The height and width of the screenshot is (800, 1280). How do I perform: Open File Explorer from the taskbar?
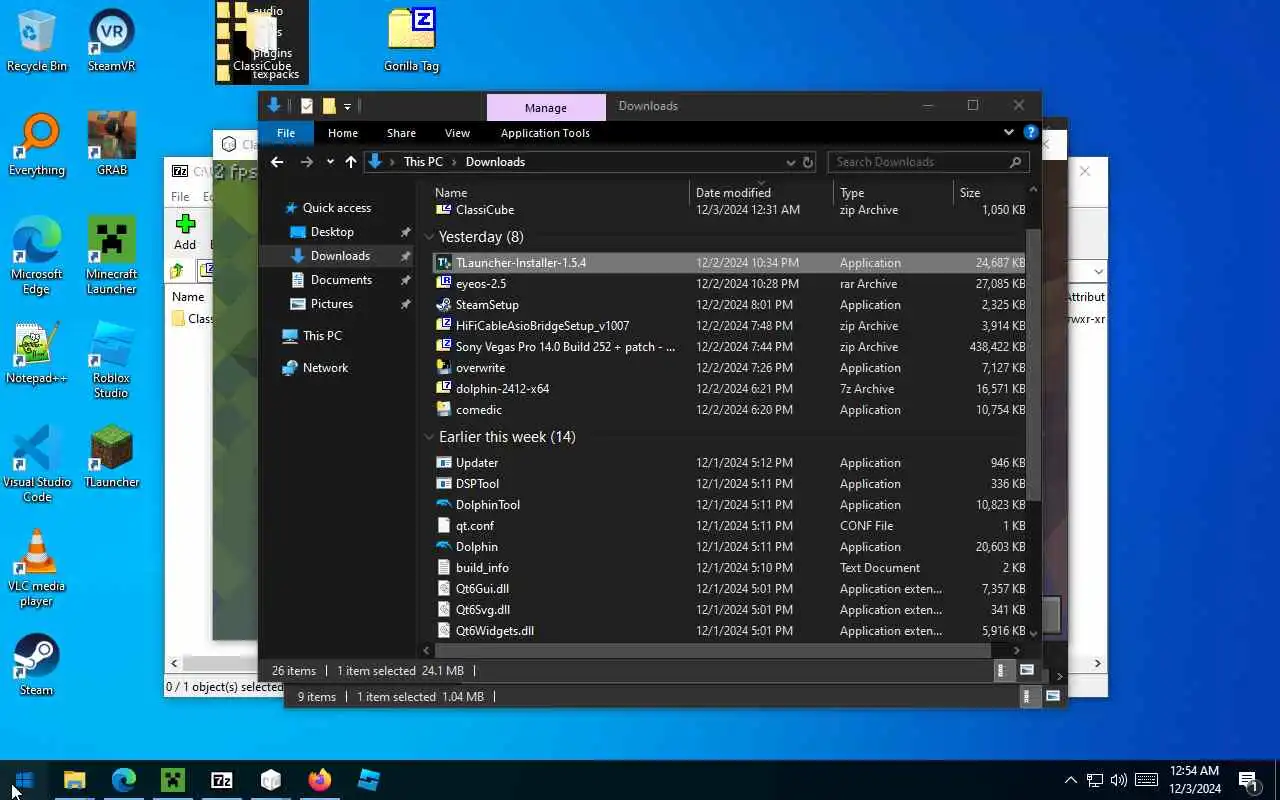(x=74, y=780)
